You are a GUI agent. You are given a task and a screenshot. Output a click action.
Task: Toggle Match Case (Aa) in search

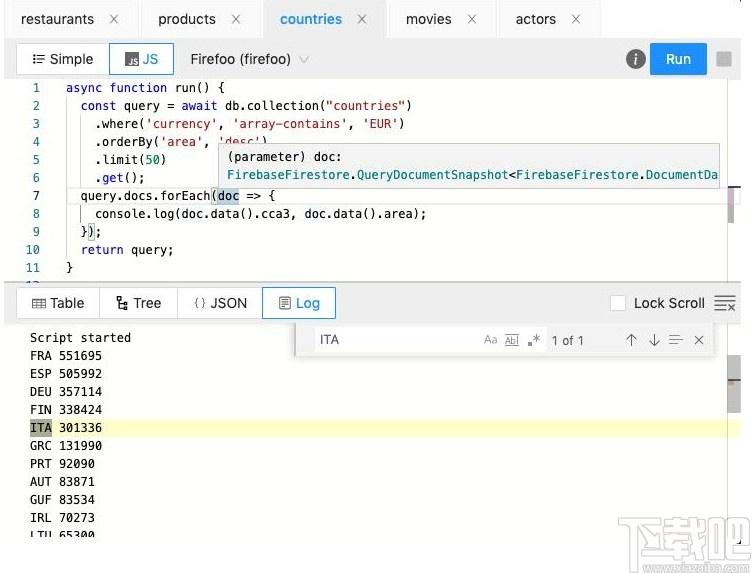tap(490, 340)
